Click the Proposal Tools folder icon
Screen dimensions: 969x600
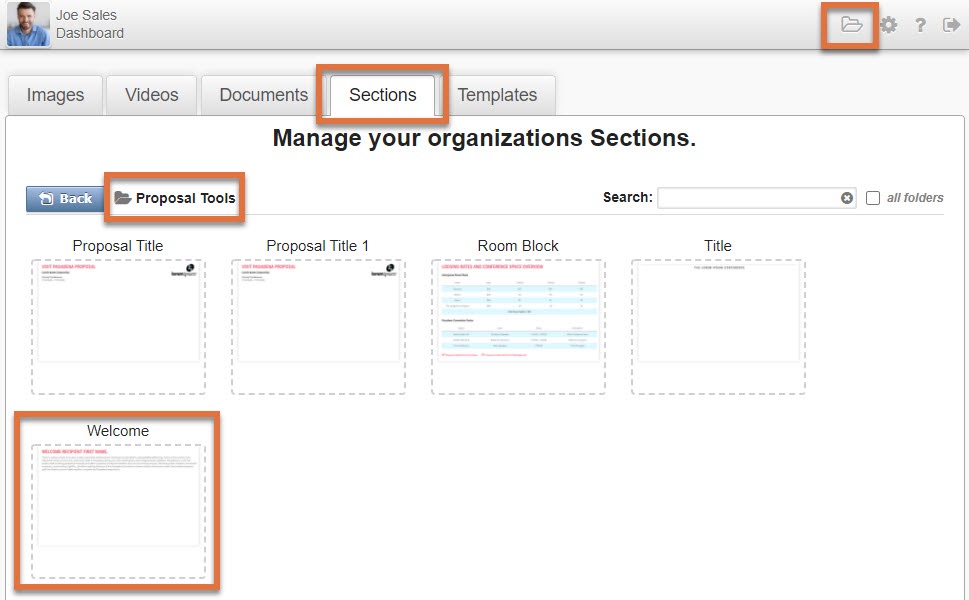[123, 198]
